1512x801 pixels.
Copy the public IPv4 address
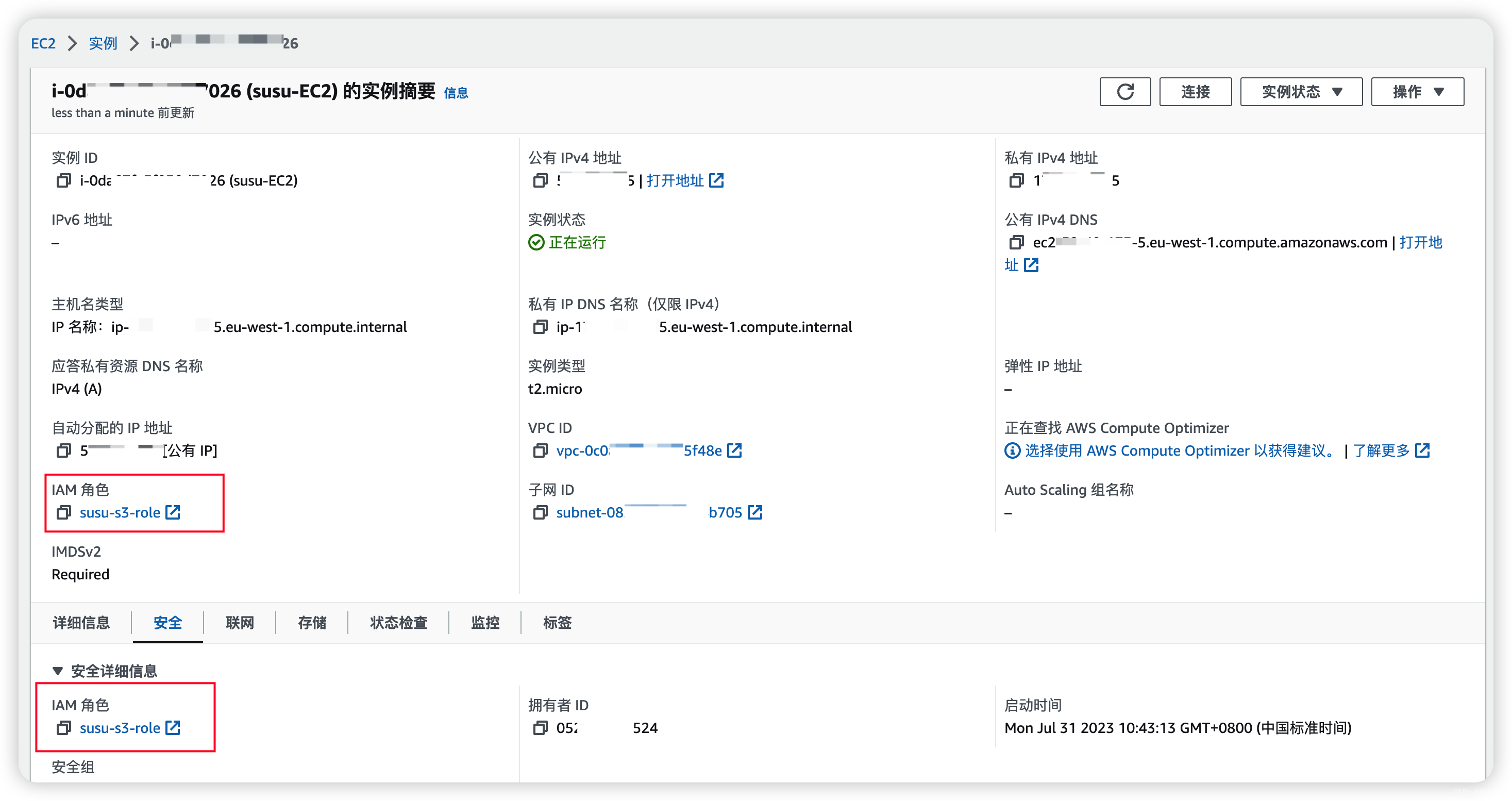tap(540, 180)
